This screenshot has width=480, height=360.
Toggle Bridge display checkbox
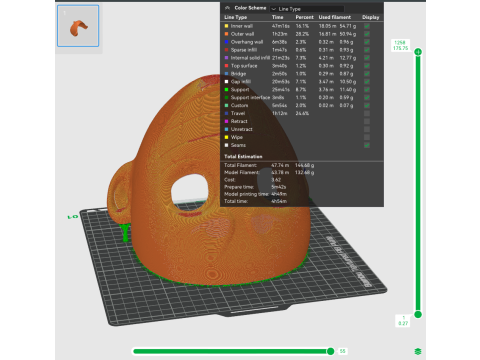click(367, 74)
